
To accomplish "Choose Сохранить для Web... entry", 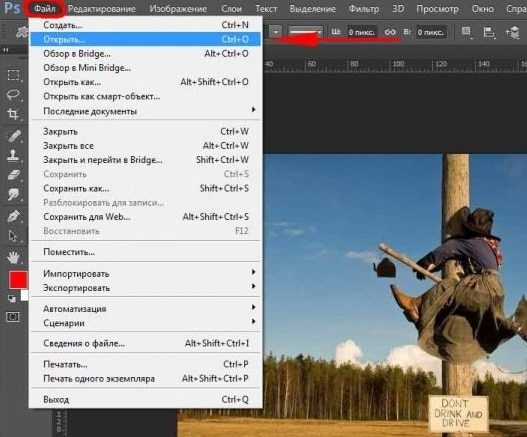I will point(146,217).
